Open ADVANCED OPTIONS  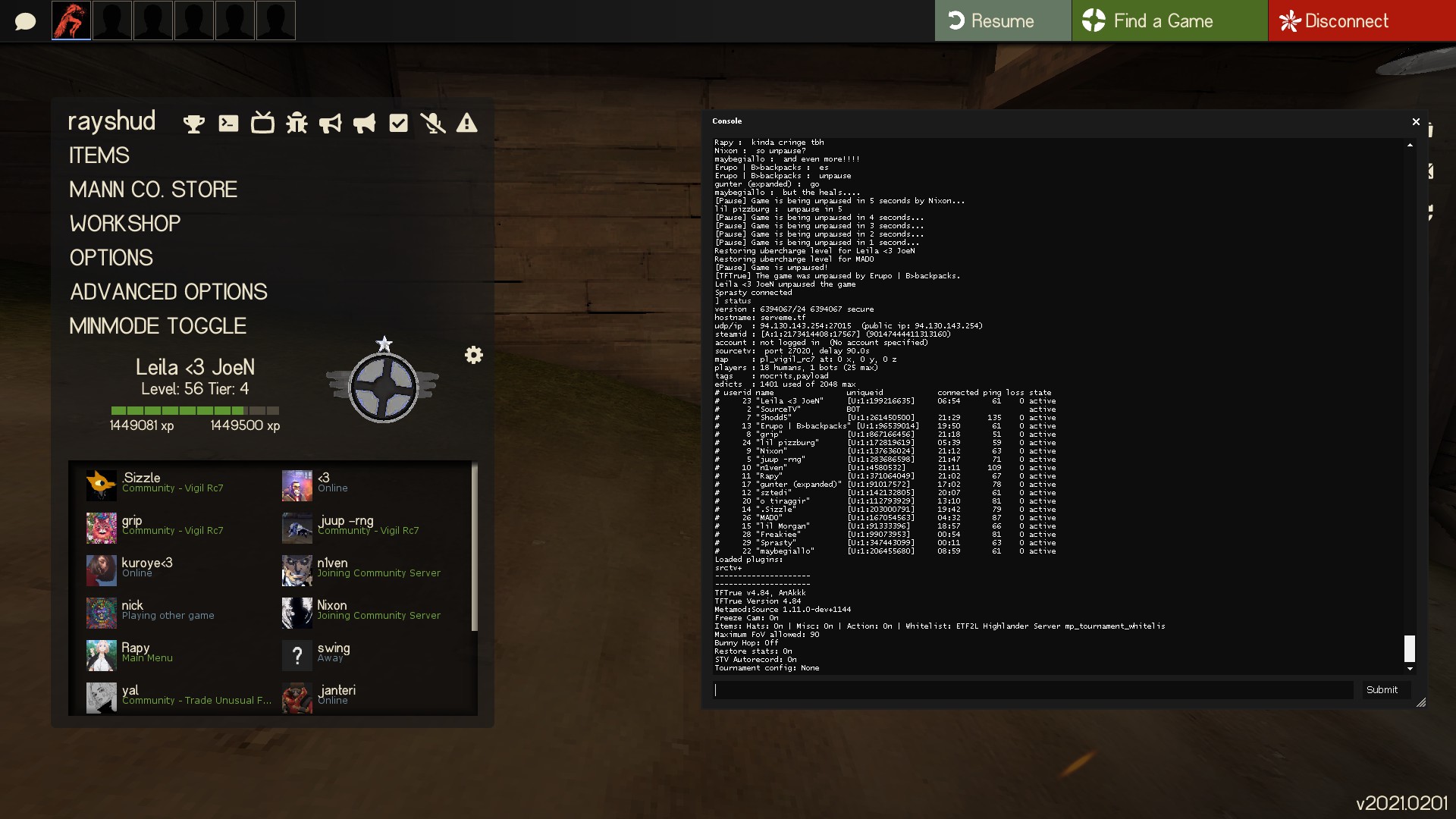coord(168,292)
